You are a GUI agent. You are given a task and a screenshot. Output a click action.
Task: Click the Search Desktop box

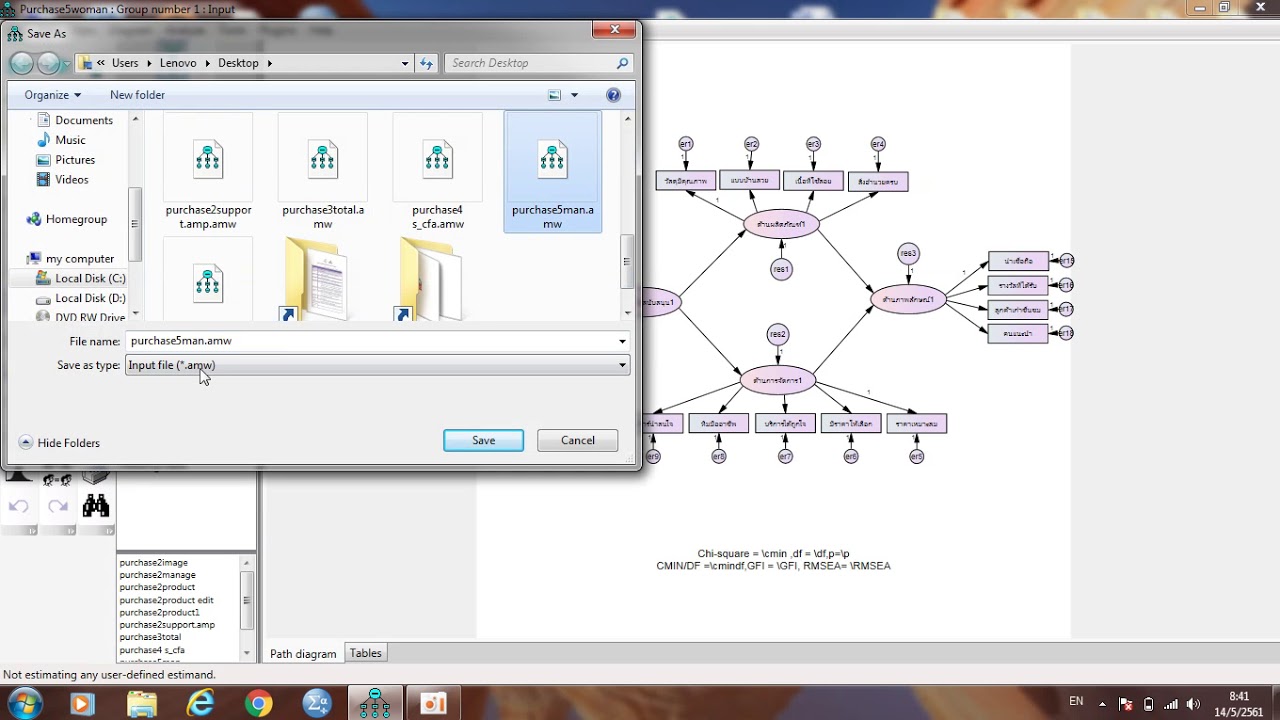[539, 63]
